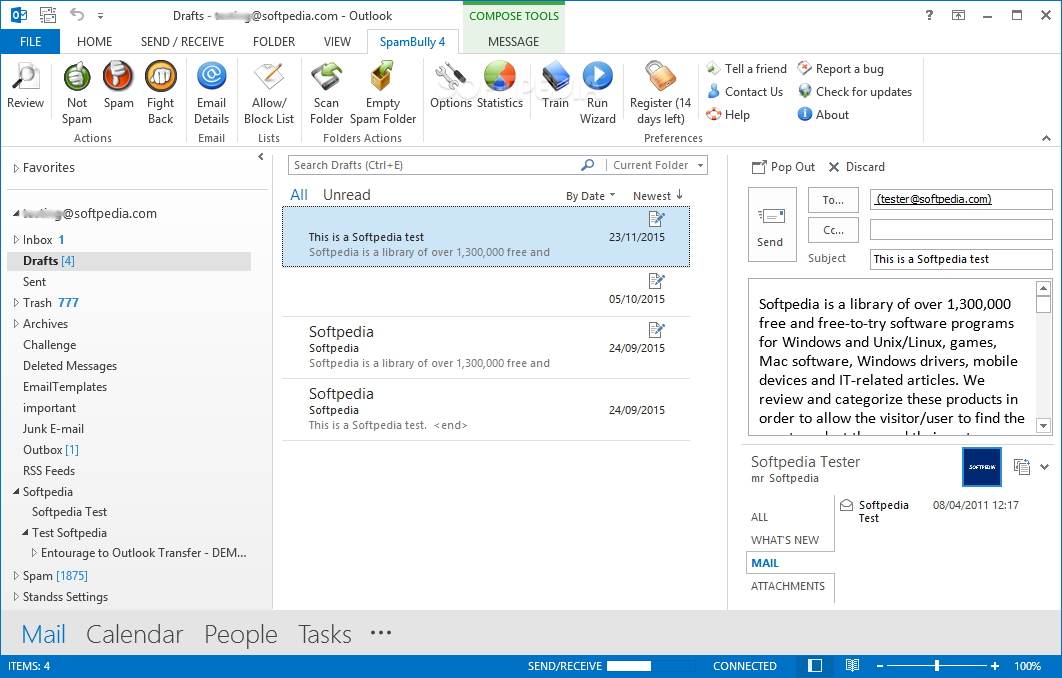This screenshot has width=1062, height=678.
Task: Switch to Normal view in status bar
Action: (815, 666)
